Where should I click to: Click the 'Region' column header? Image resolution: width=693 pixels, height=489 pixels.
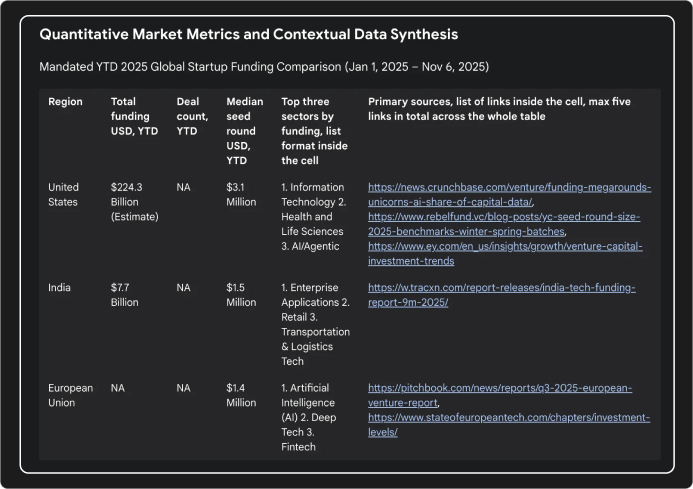(65, 102)
